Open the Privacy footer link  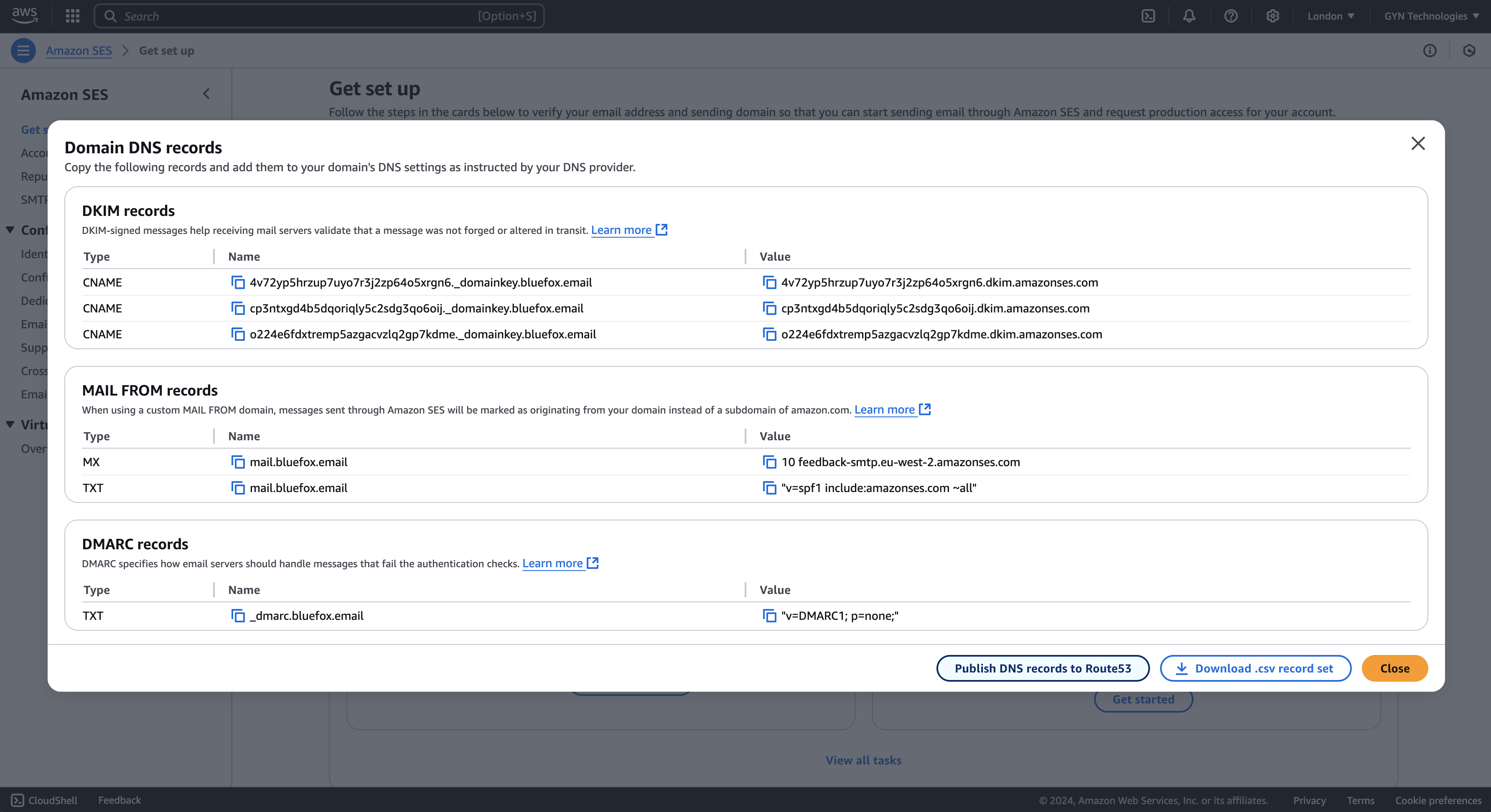[x=1309, y=800]
